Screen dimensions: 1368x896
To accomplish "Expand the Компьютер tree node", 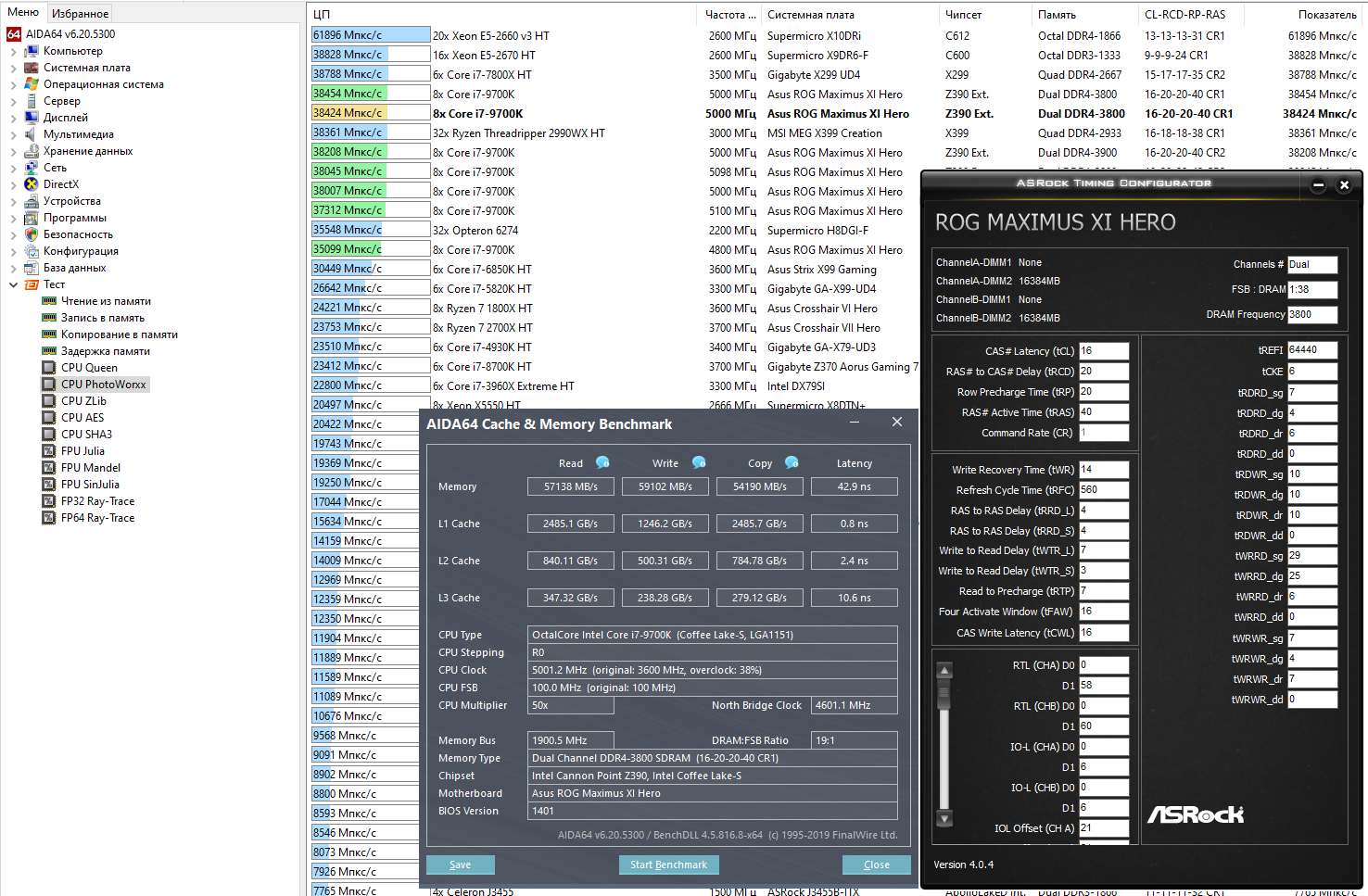I will 13,51.
